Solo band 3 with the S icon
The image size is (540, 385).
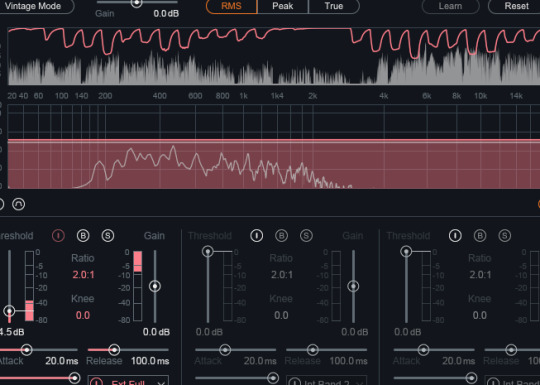click(x=505, y=236)
